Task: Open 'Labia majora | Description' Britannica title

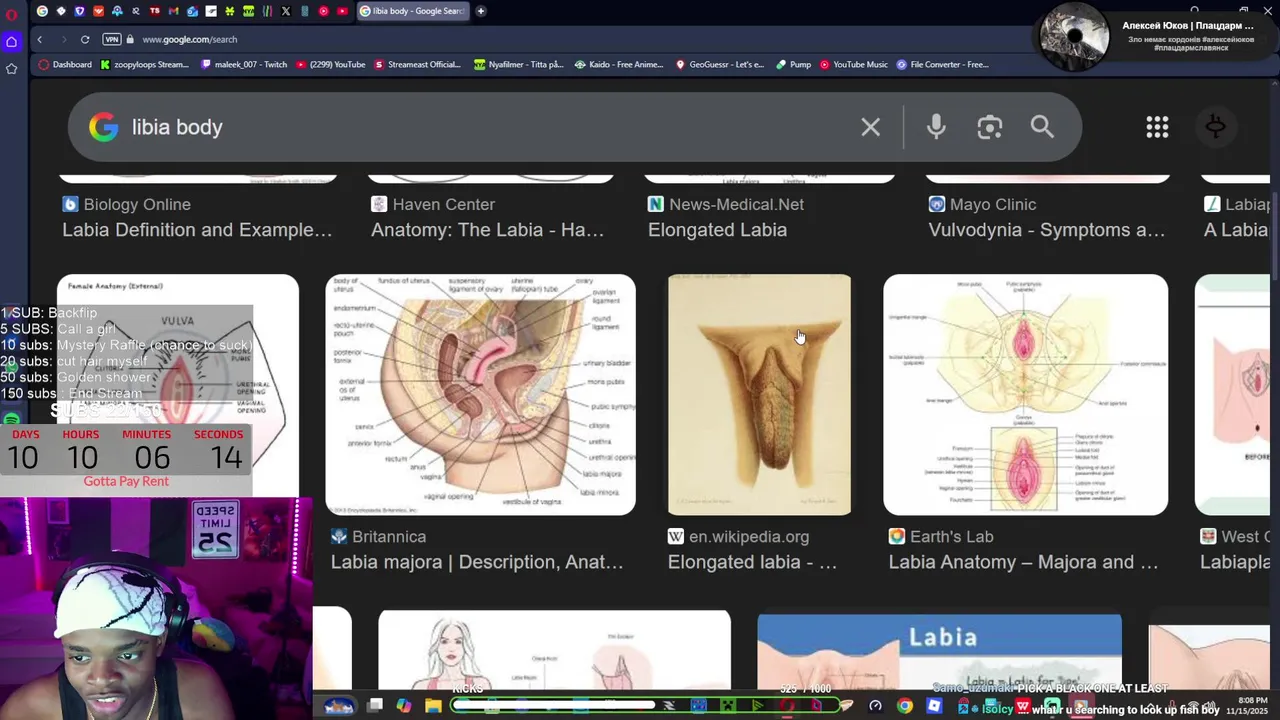Action: 477,562
